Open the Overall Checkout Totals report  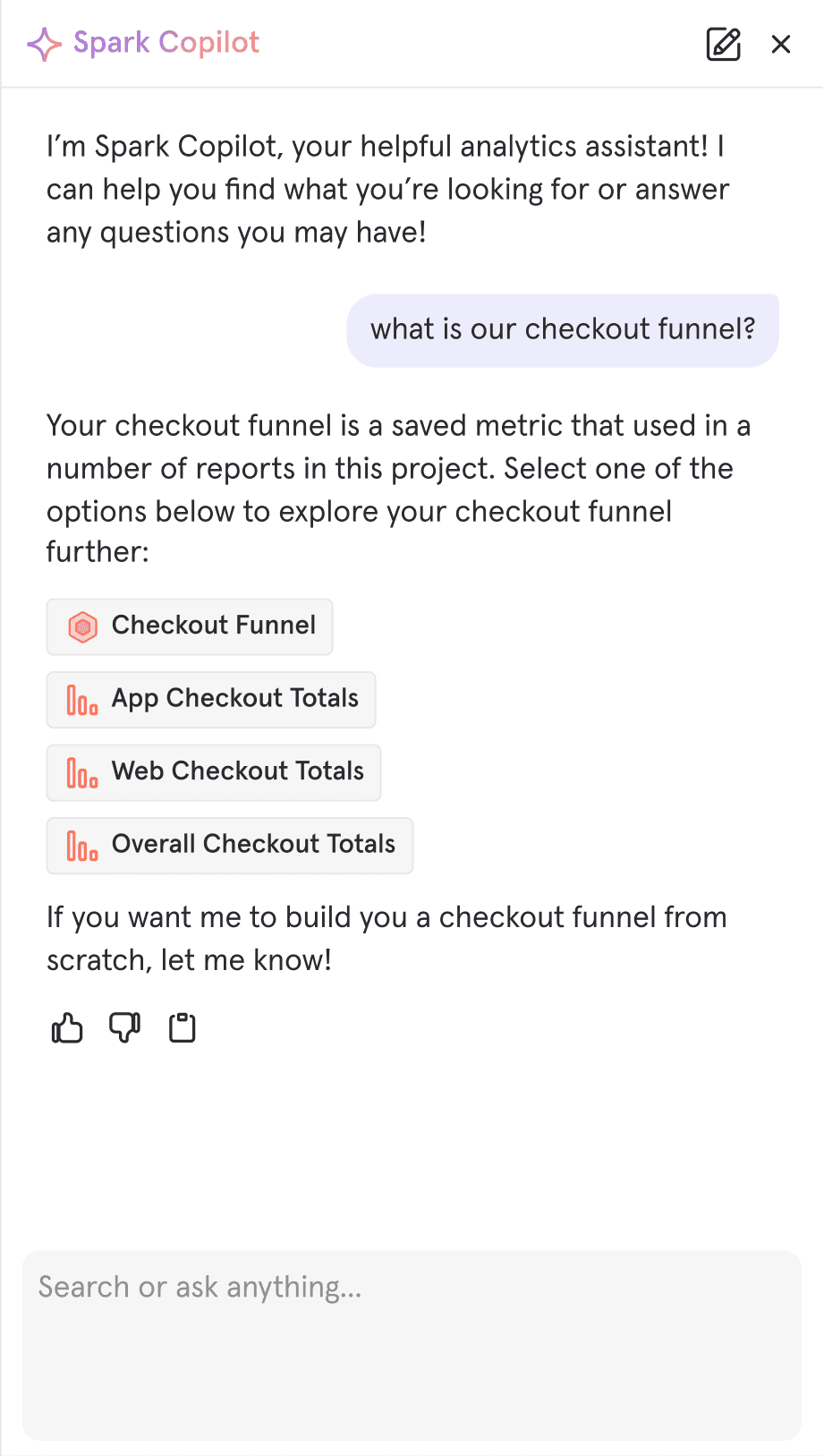click(x=229, y=845)
